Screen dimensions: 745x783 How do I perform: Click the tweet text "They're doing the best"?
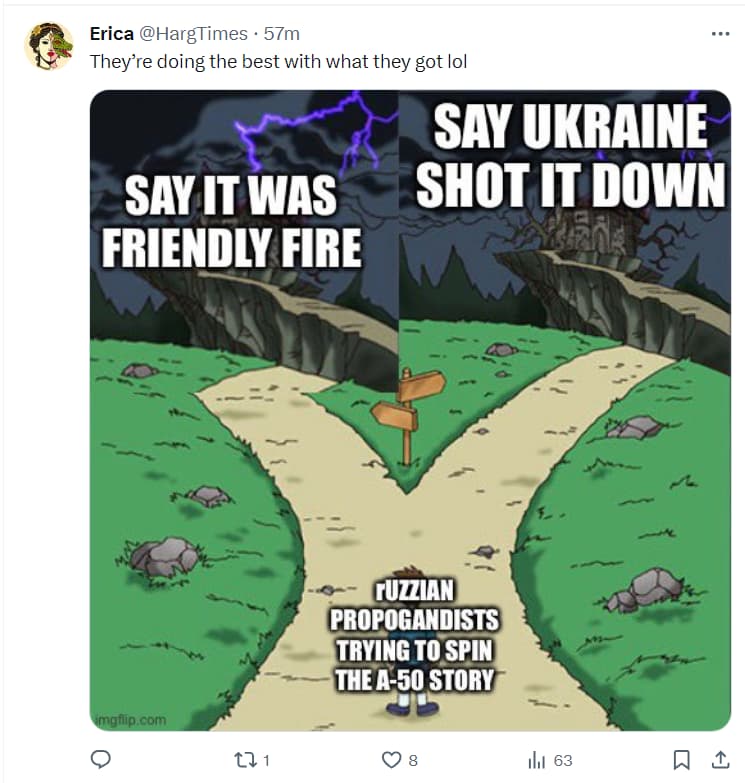[184, 62]
